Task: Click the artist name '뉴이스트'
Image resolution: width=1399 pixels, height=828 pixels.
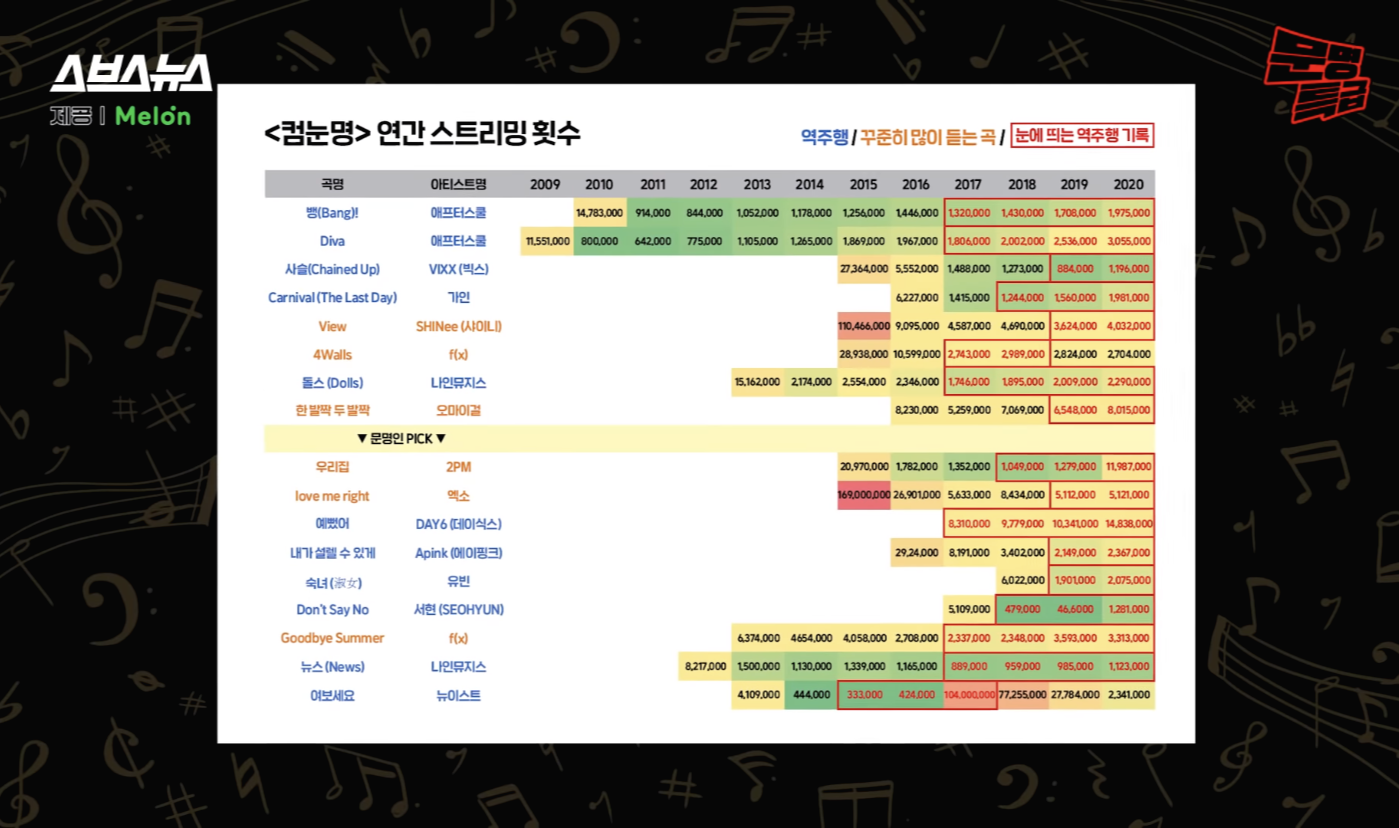Action: click(458, 694)
